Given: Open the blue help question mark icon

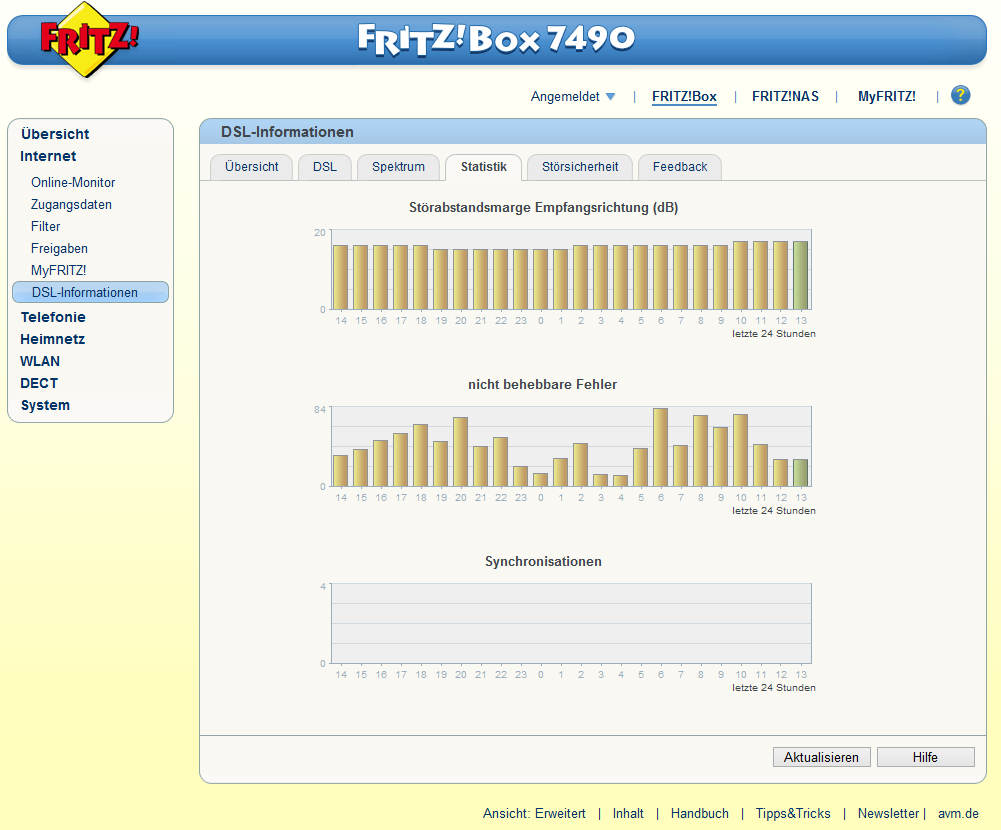Looking at the screenshot, I should (x=960, y=96).
